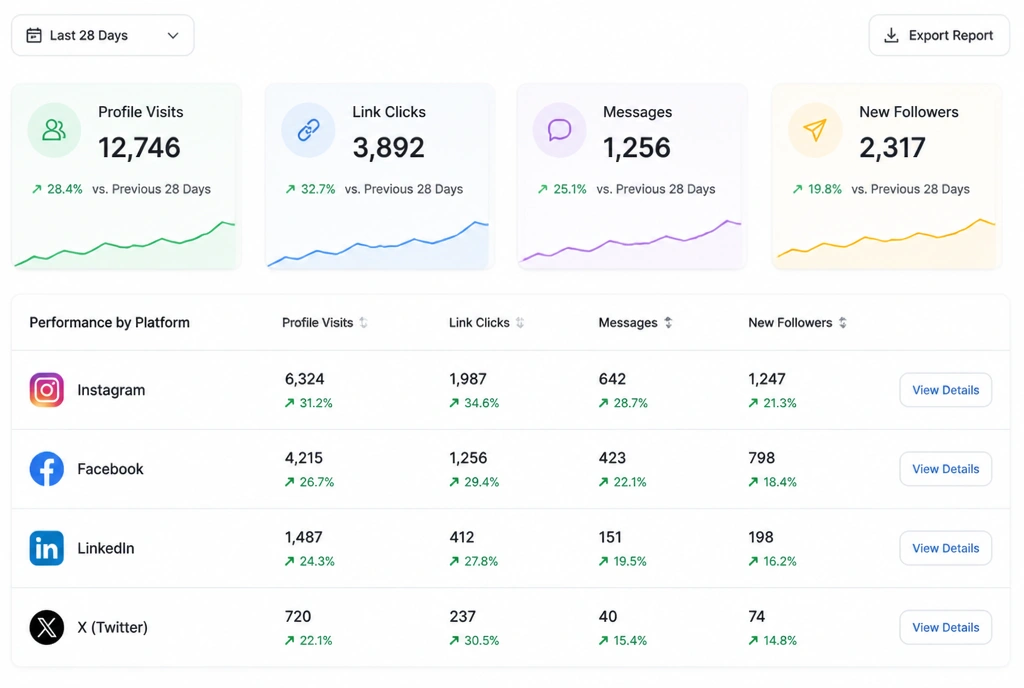Sort table by Messages column
The width and height of the screenshot is (1024, 688).
635,322
